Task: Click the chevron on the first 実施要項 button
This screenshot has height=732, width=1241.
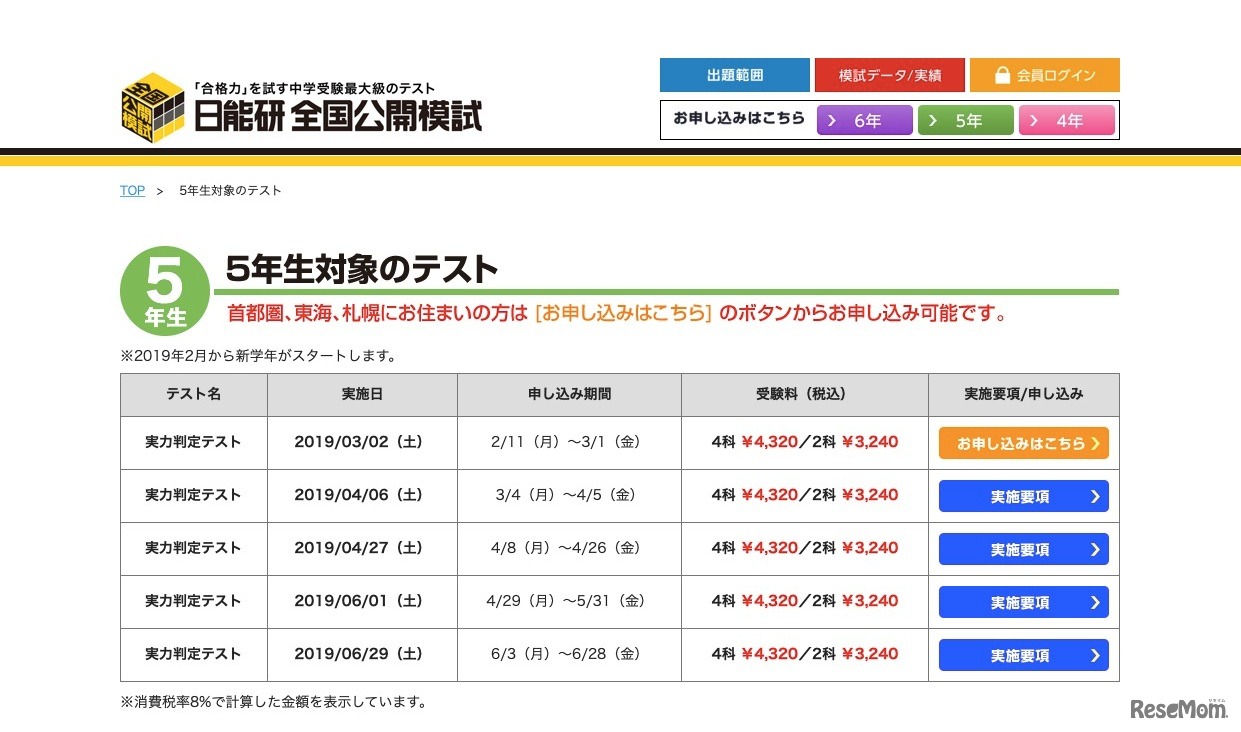Action: click(1096, 495)
